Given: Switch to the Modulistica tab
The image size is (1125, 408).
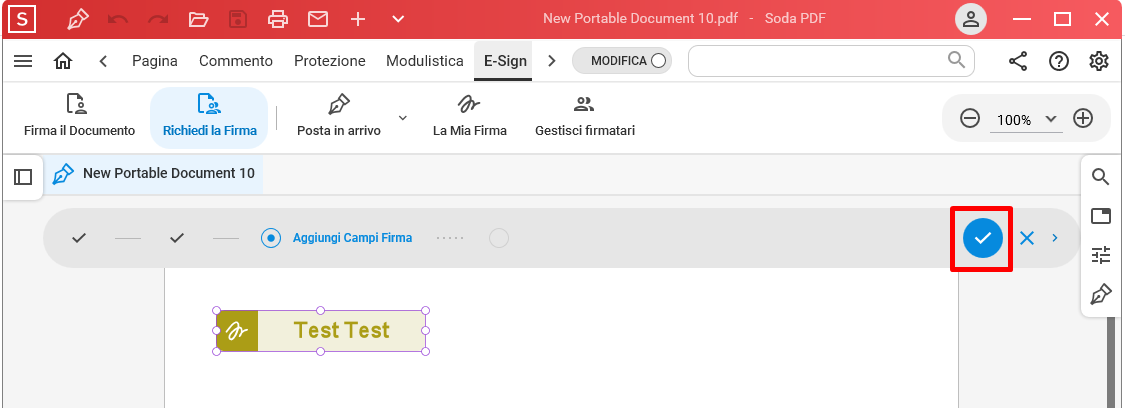Looking at the screenshot, I should click(x=425, y=61).
